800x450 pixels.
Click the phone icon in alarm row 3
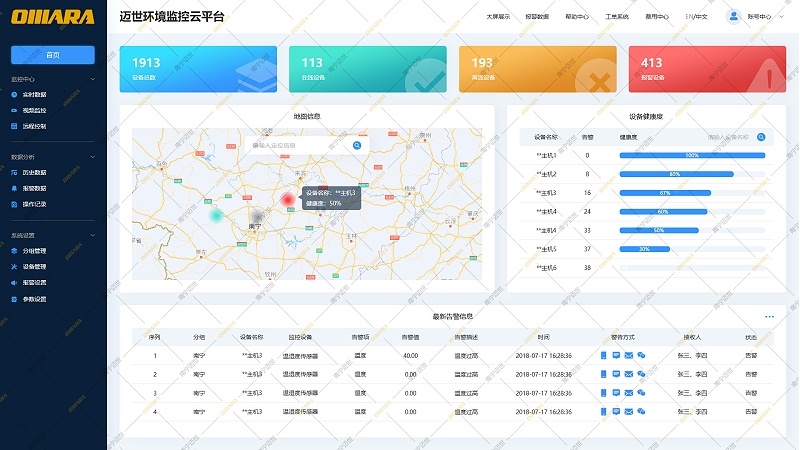[x=604, y=393]
